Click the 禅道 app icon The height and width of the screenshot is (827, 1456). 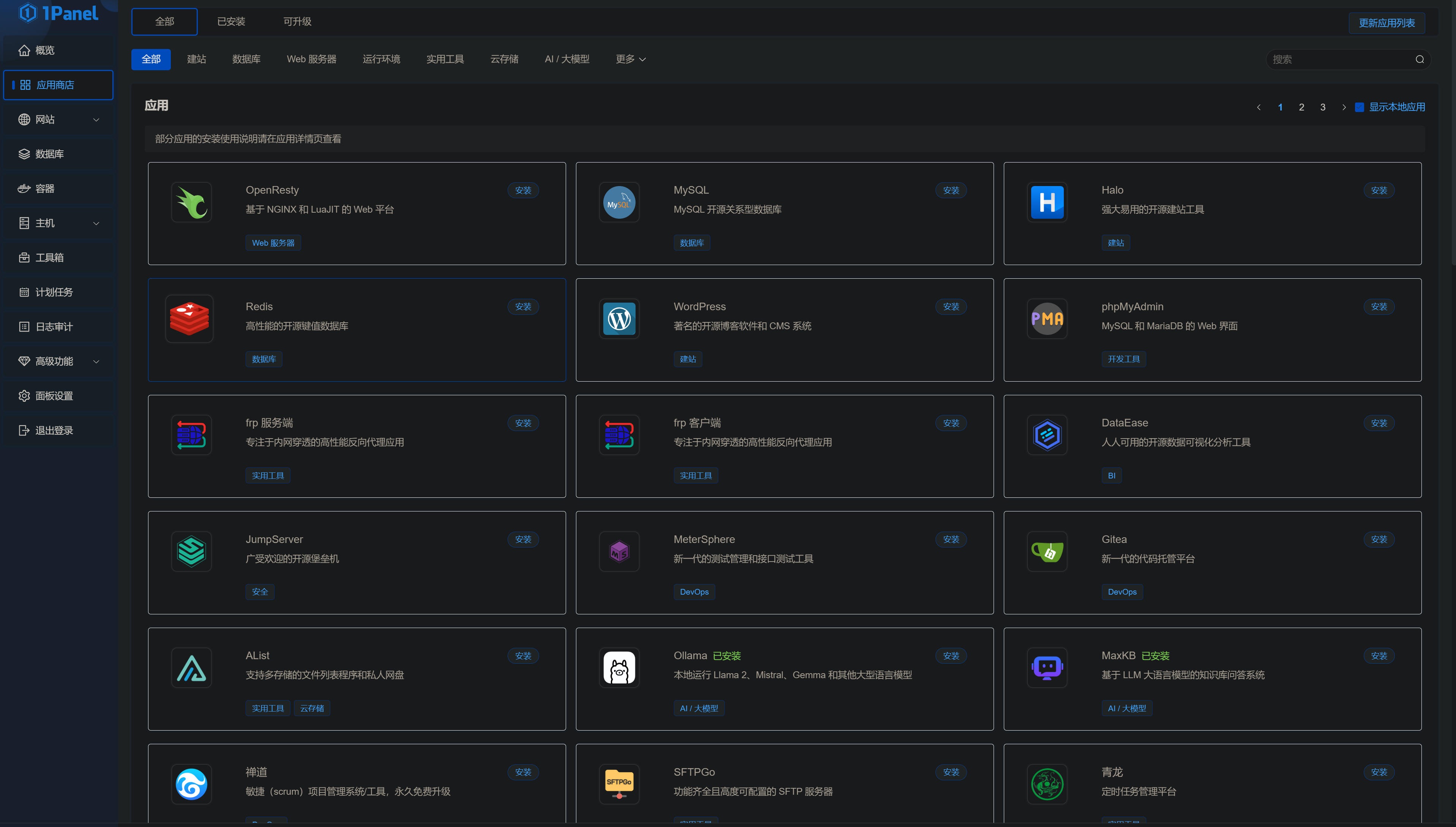191,784
